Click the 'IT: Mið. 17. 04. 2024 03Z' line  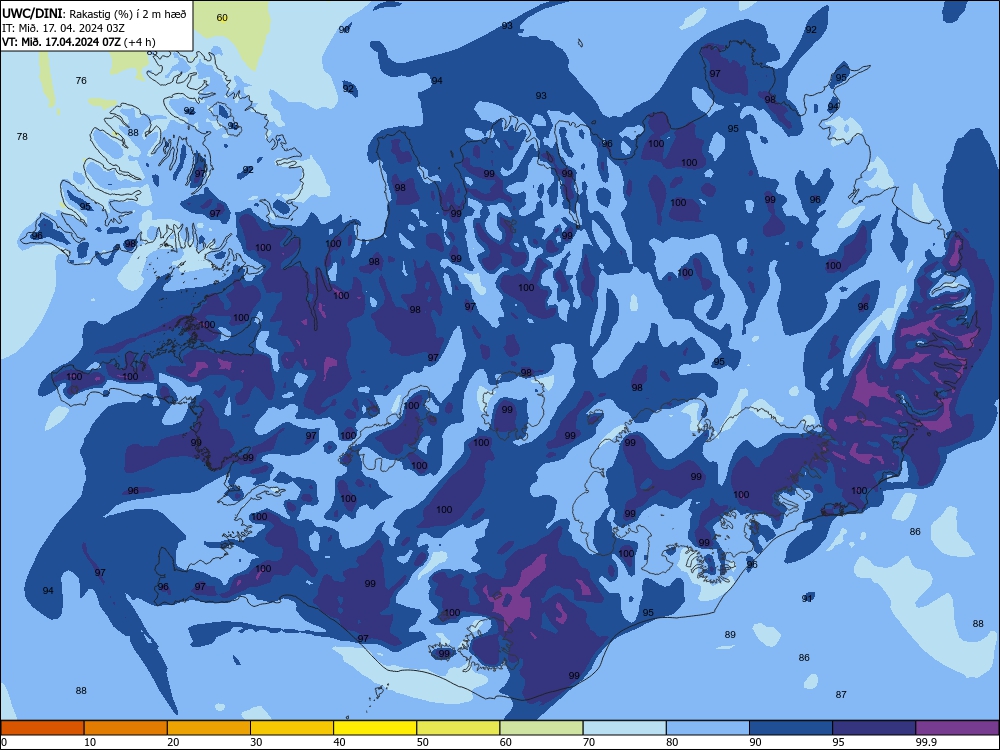pos(63,28)
